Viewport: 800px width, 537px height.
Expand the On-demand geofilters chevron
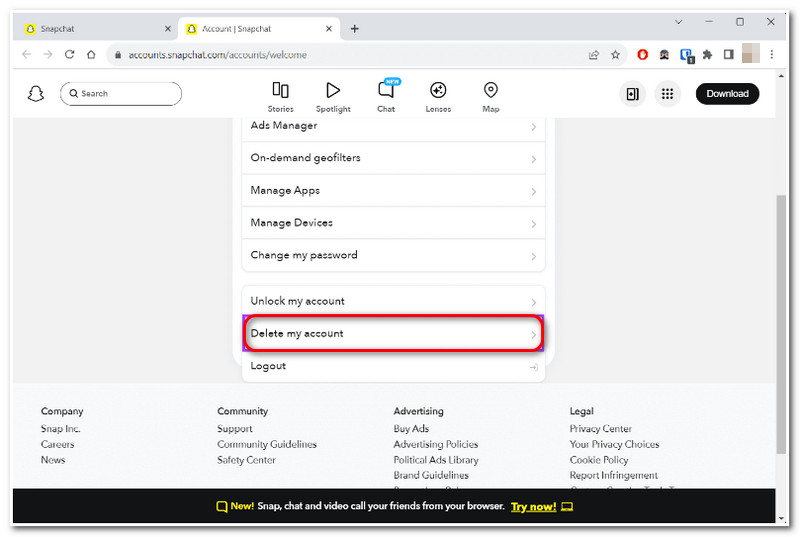(534, 159)
